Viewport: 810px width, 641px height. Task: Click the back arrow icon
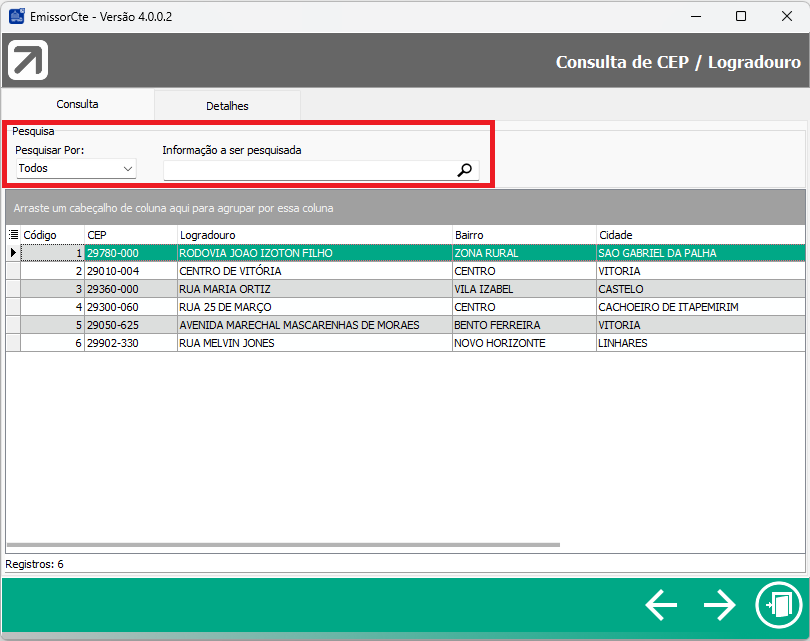point(661,605)
